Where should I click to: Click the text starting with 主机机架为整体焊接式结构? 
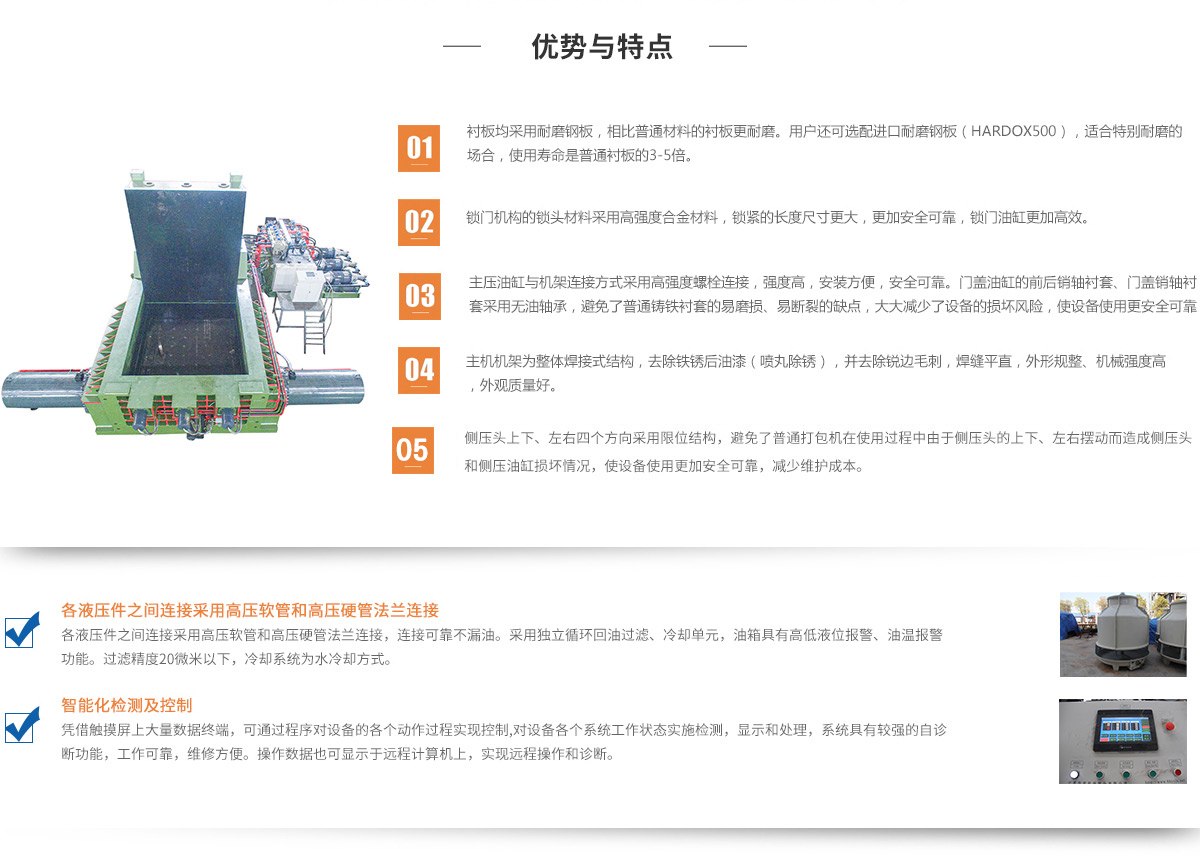click(x=816, y=372)
